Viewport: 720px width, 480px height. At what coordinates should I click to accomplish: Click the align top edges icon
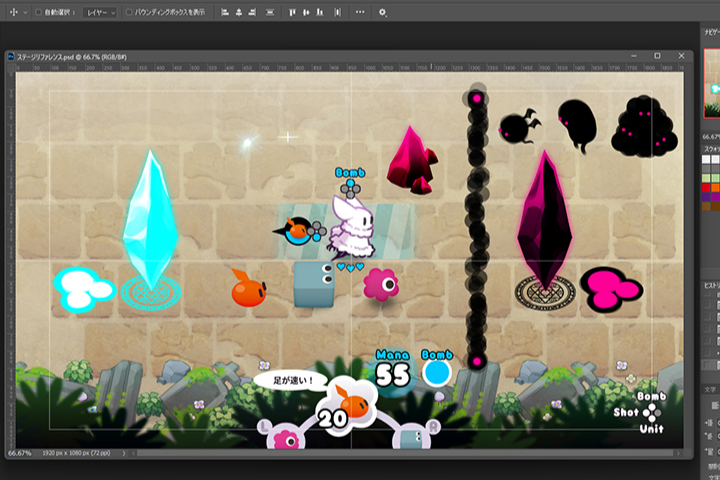click(292, 12)
